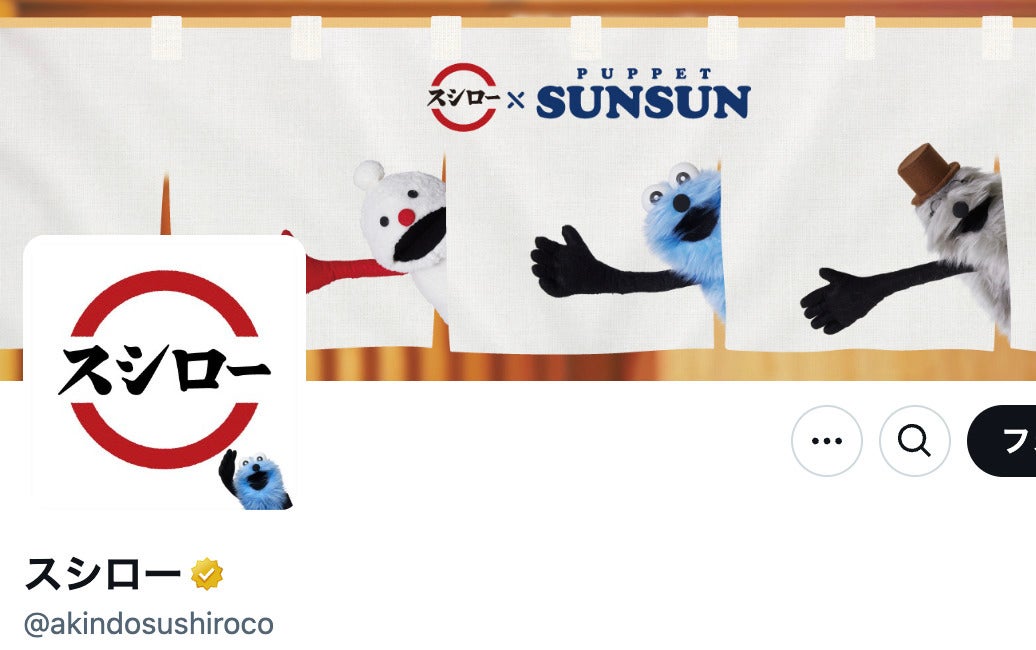Click the gray puppet's outstretched black hand

point(840,301)
